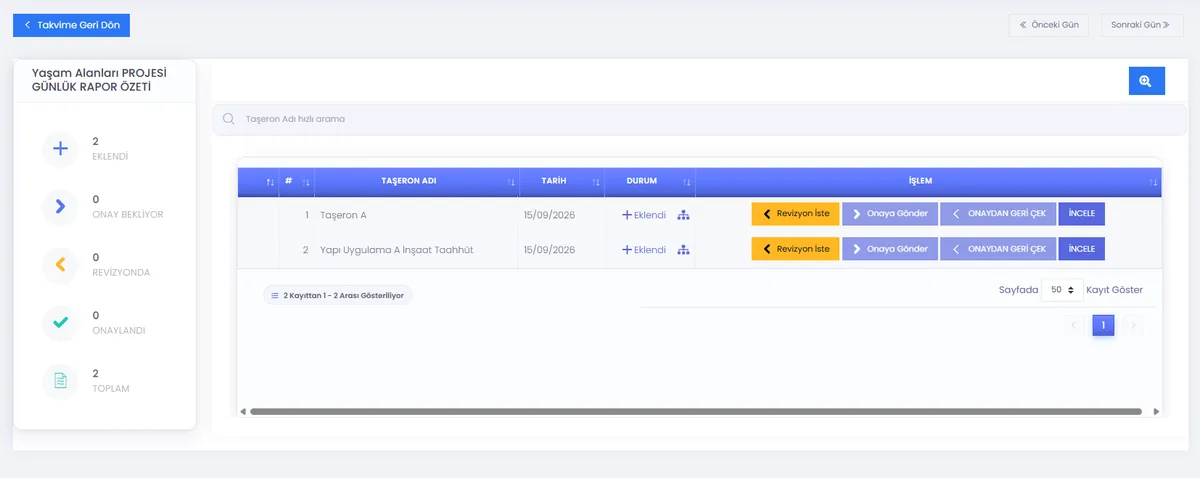Click Revizyon İste for Yapı Uygulama A
Image resolution: width=1200 pixels, height=478 pixels.
pyautogui.click(x=795, y=249)
